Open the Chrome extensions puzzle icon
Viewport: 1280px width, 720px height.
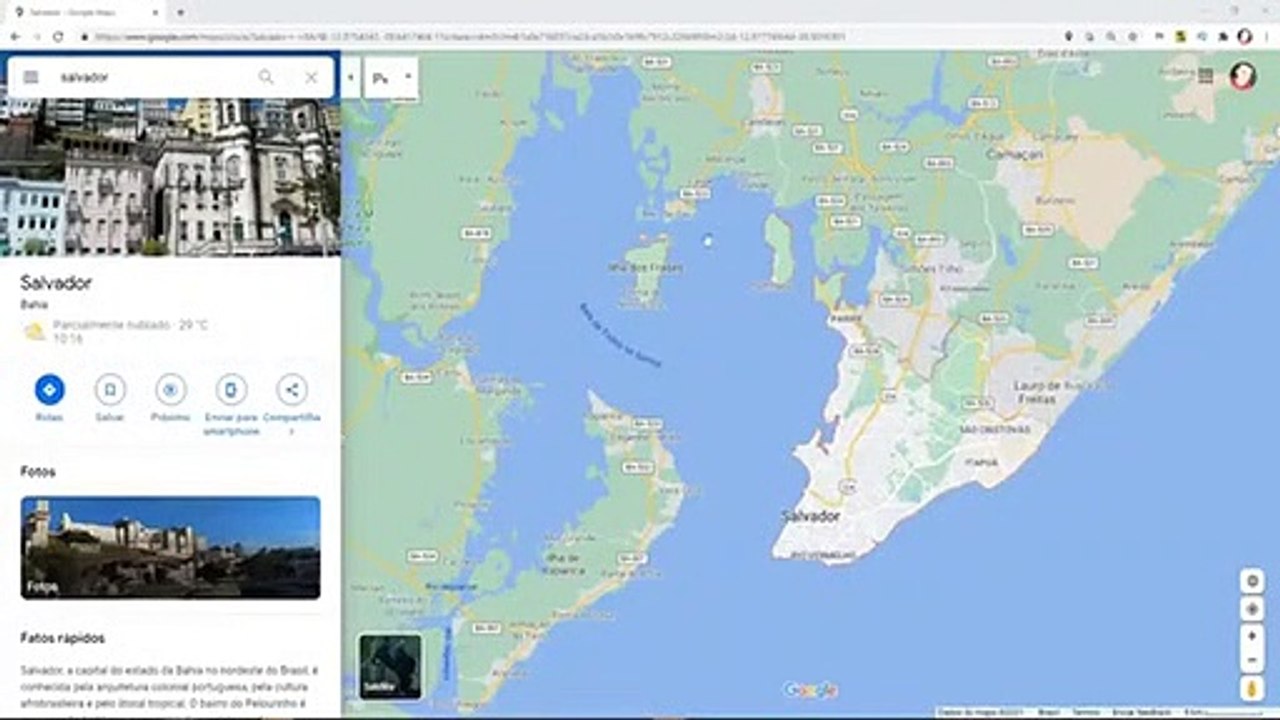(x=1223, y=37)
